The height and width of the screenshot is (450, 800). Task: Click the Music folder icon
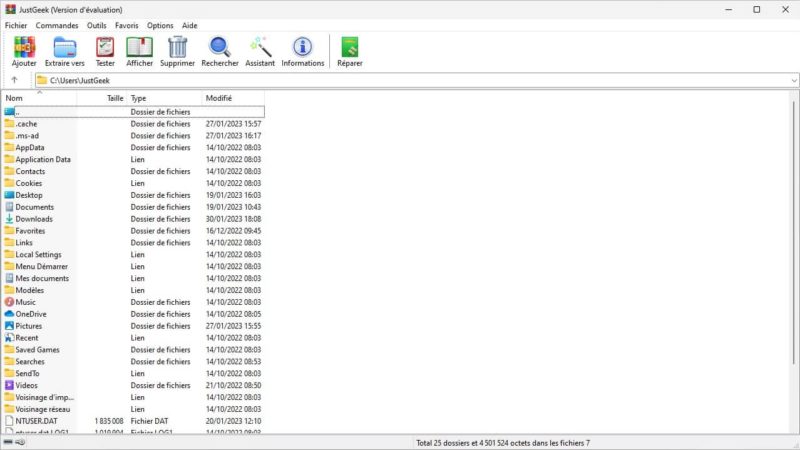pos(9,302)
